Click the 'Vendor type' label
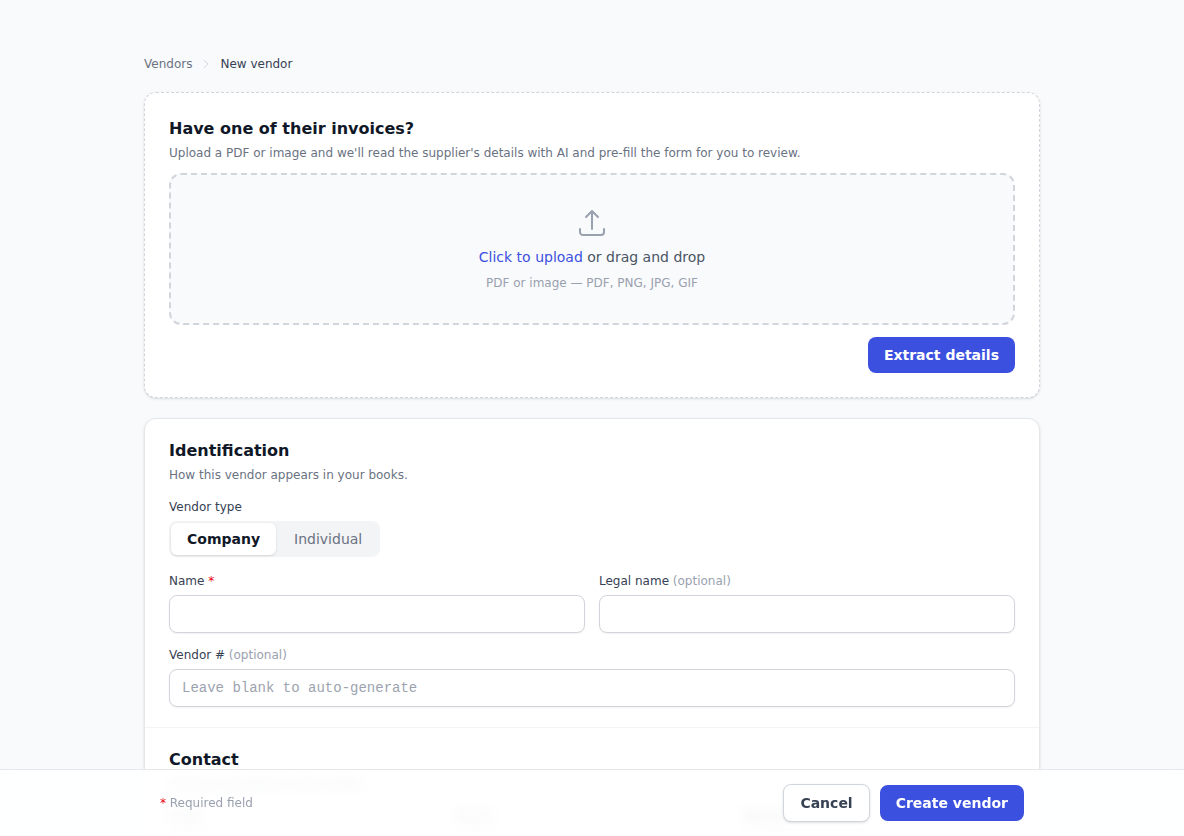The width and height of the screenshot is (1184, 836). point(205,507)
